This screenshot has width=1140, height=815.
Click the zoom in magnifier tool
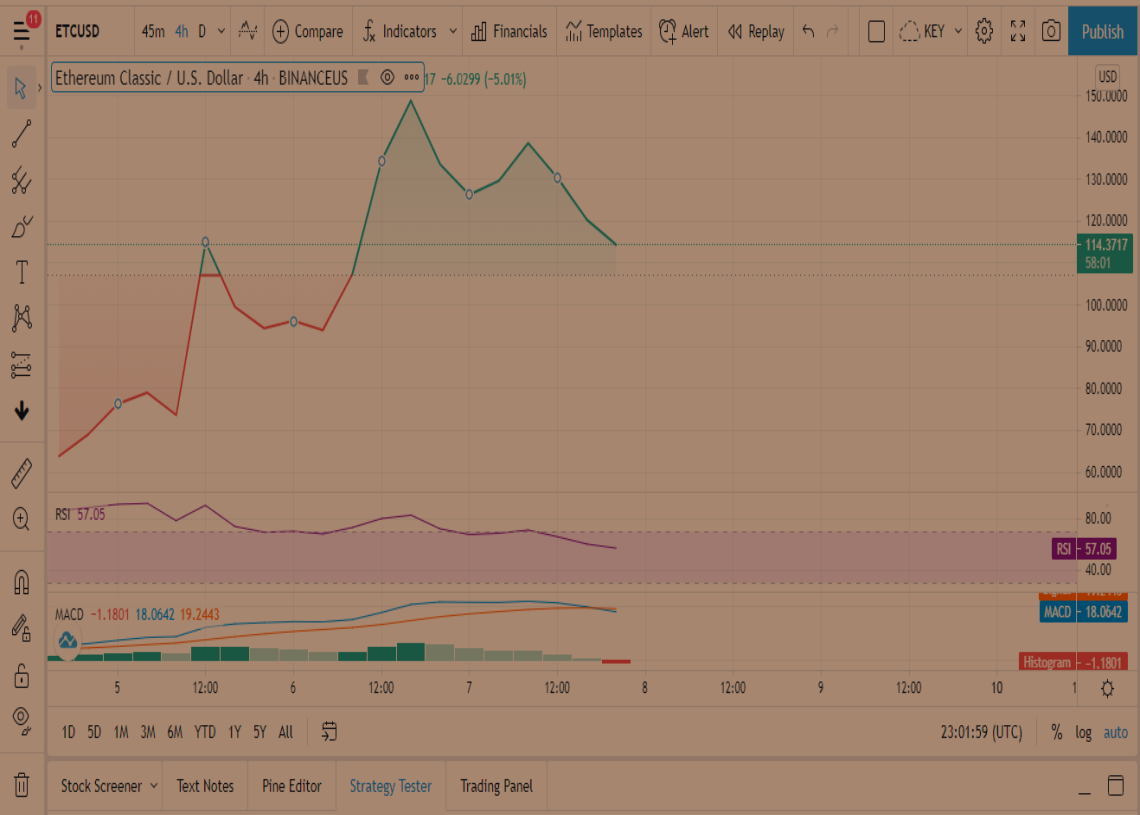click(x=22, y=518)
